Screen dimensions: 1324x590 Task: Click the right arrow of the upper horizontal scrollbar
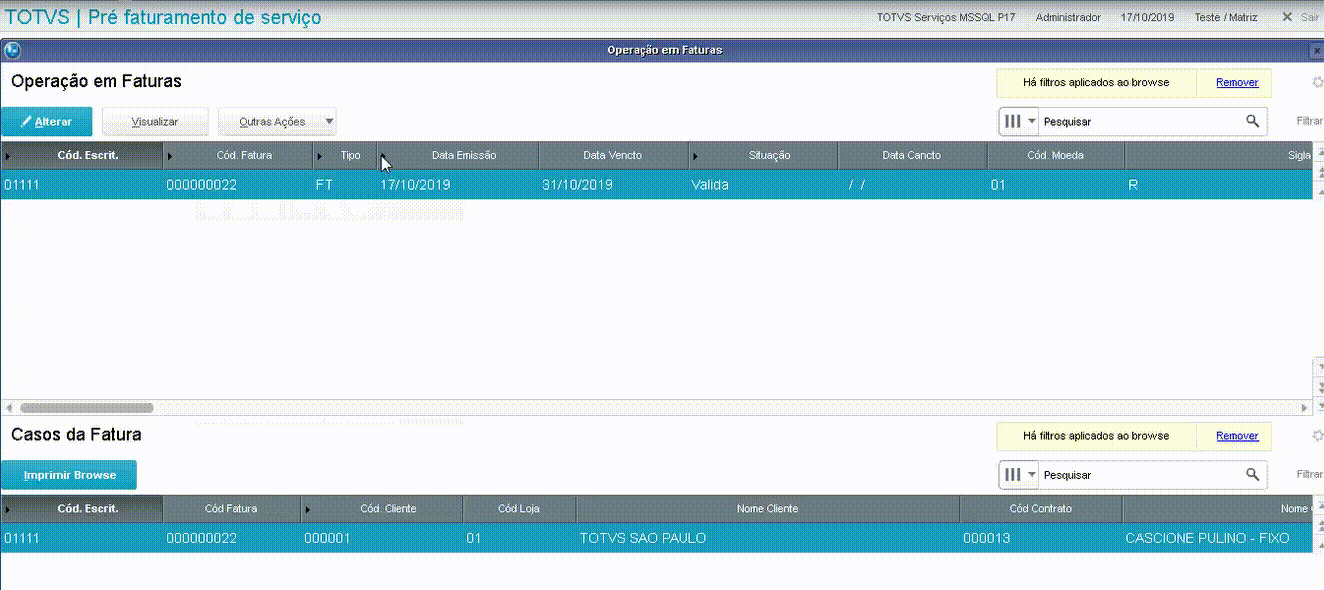[x=1304, y=408]
